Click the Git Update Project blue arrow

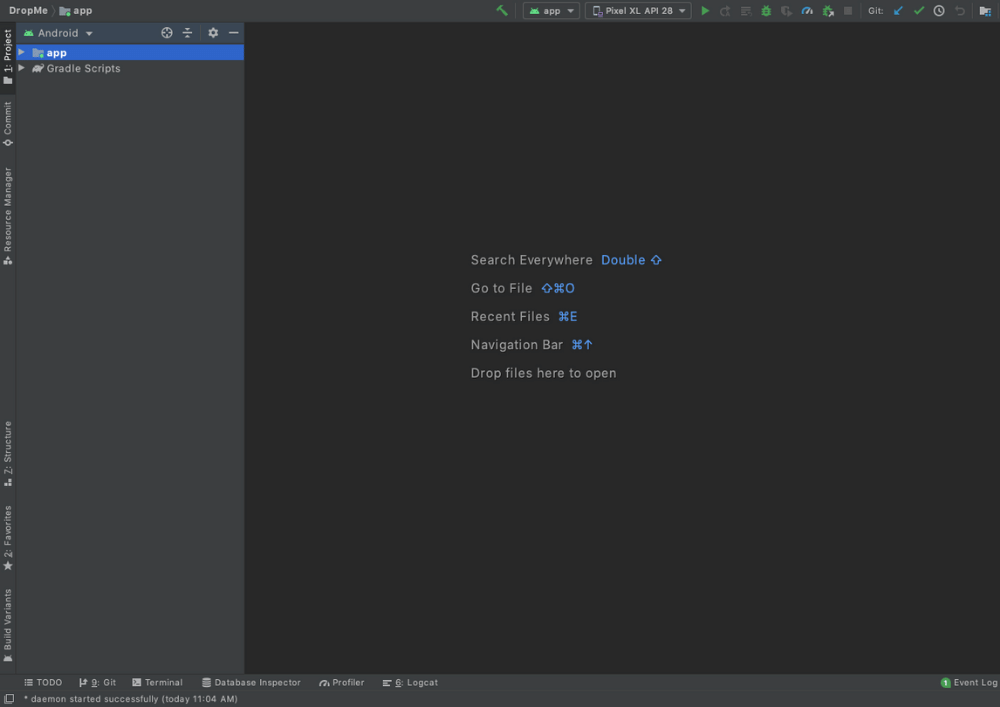pos(898,11)
